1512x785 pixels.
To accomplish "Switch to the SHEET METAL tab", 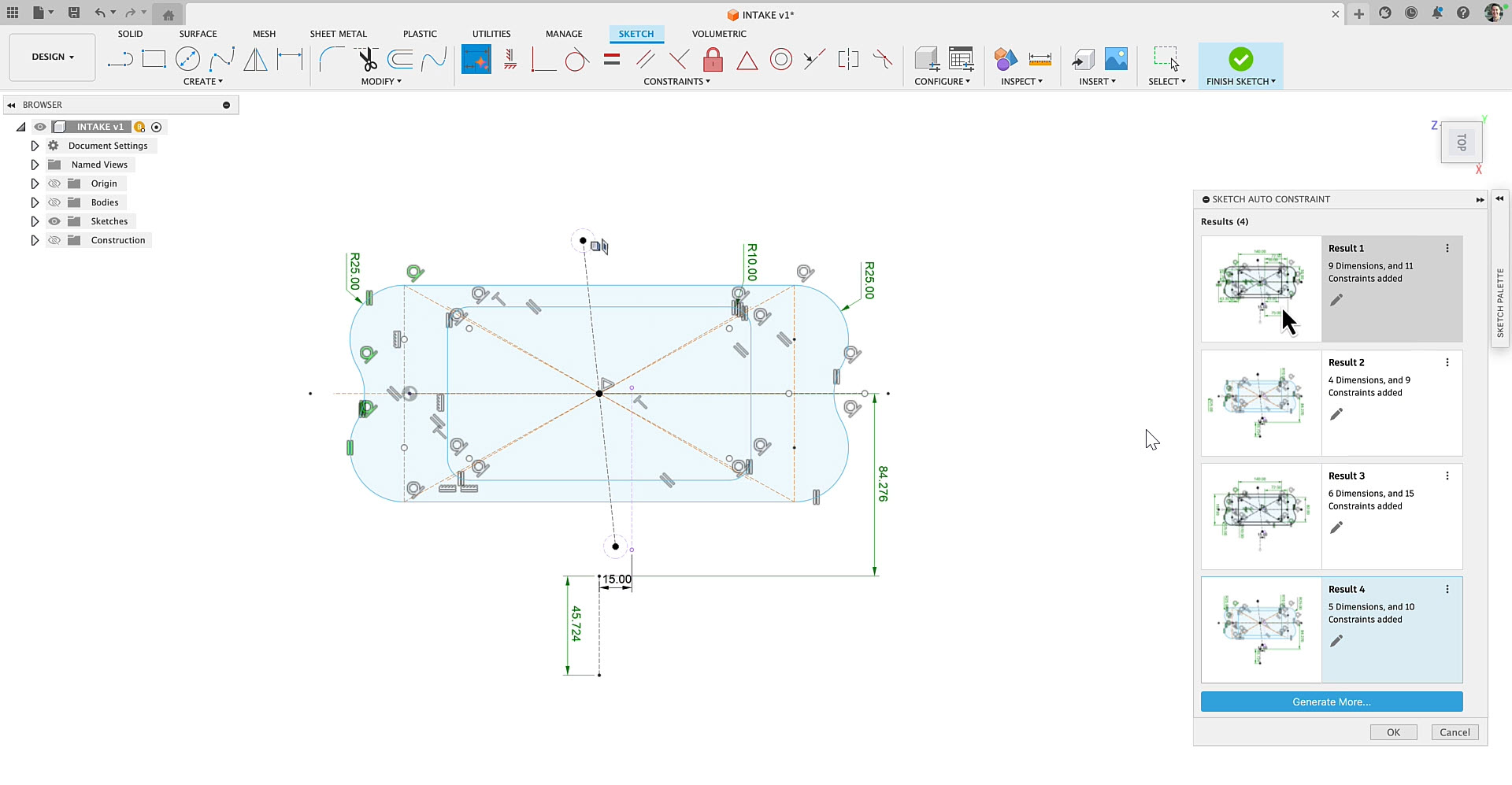I will [338, 34].
